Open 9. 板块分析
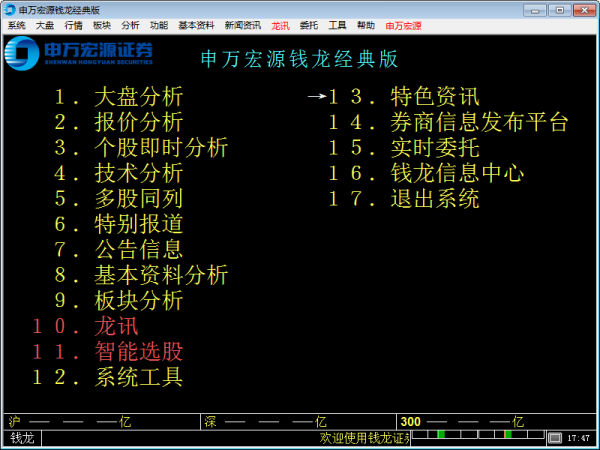The height and width of the screenshot is (450, 600). (119, 300)
